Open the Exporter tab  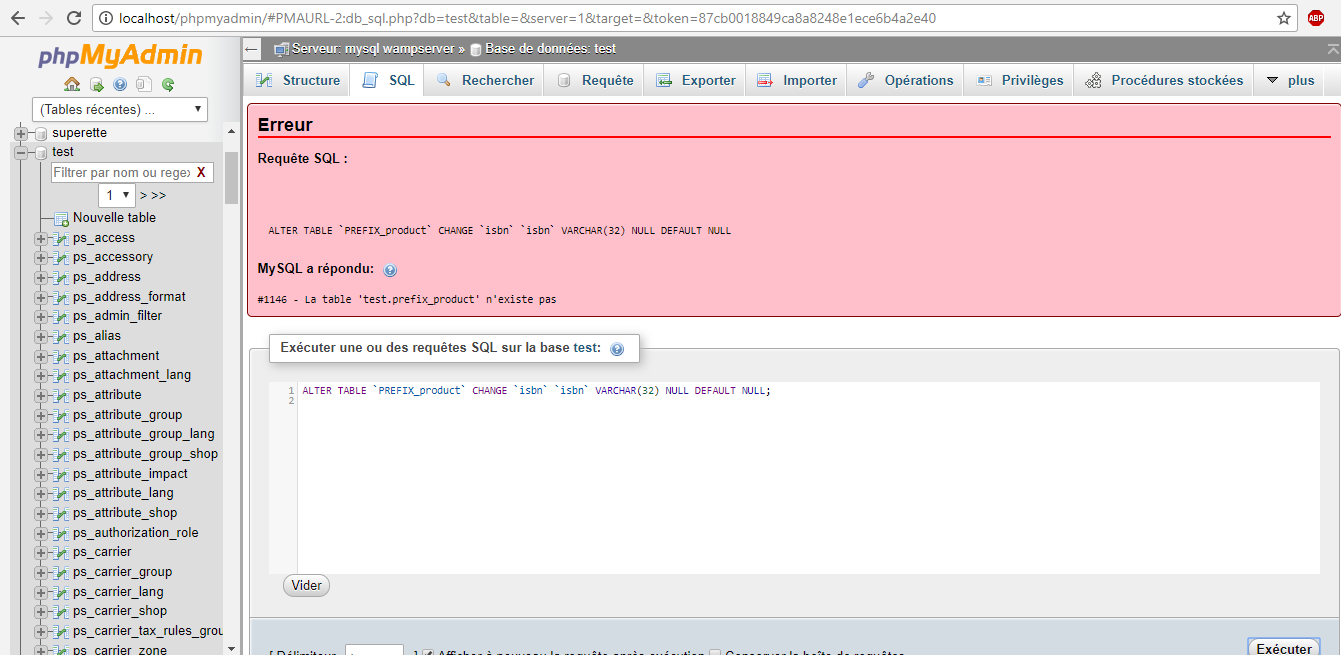coord(696,80)
